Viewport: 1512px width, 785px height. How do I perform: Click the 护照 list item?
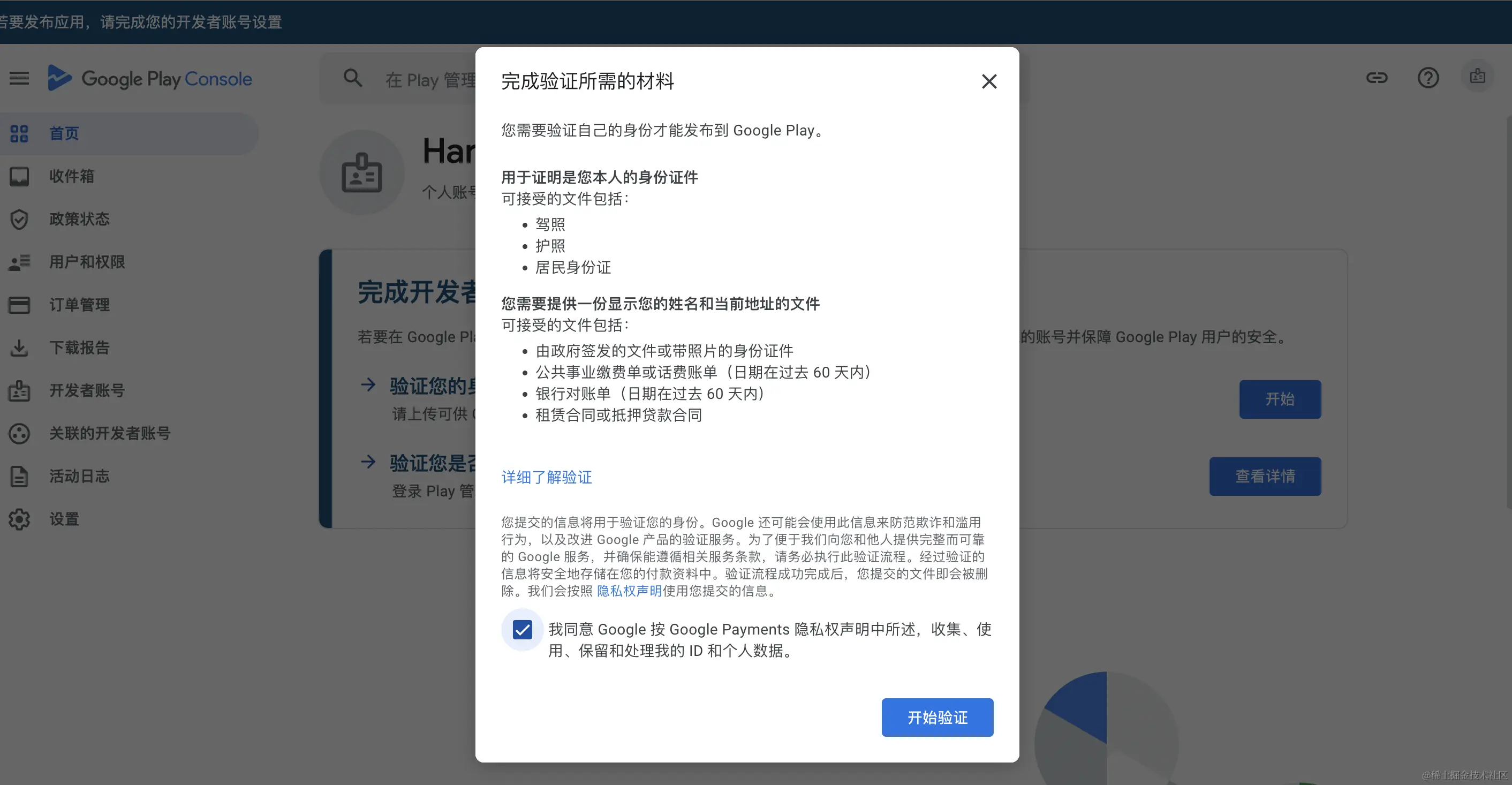[x=550, y=245]
